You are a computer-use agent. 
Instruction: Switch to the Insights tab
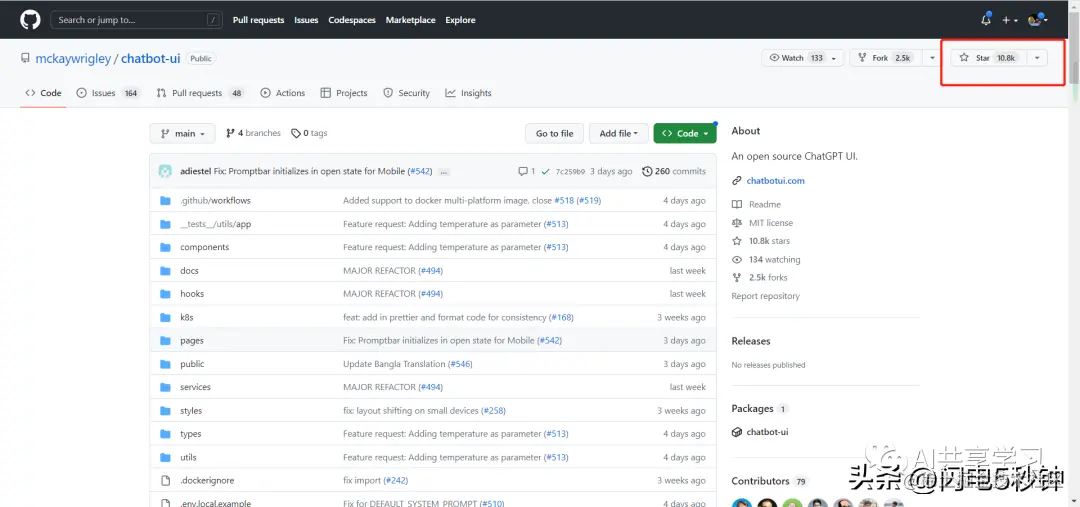pos(468,93)
